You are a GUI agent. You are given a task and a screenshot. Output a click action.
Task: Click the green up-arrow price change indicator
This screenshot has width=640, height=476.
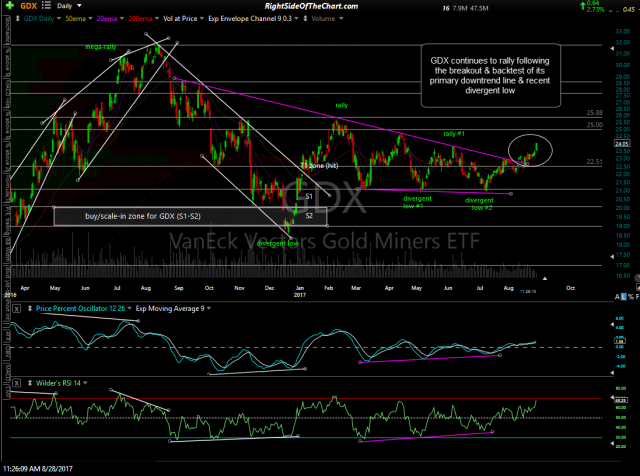(x=582, y=6)
